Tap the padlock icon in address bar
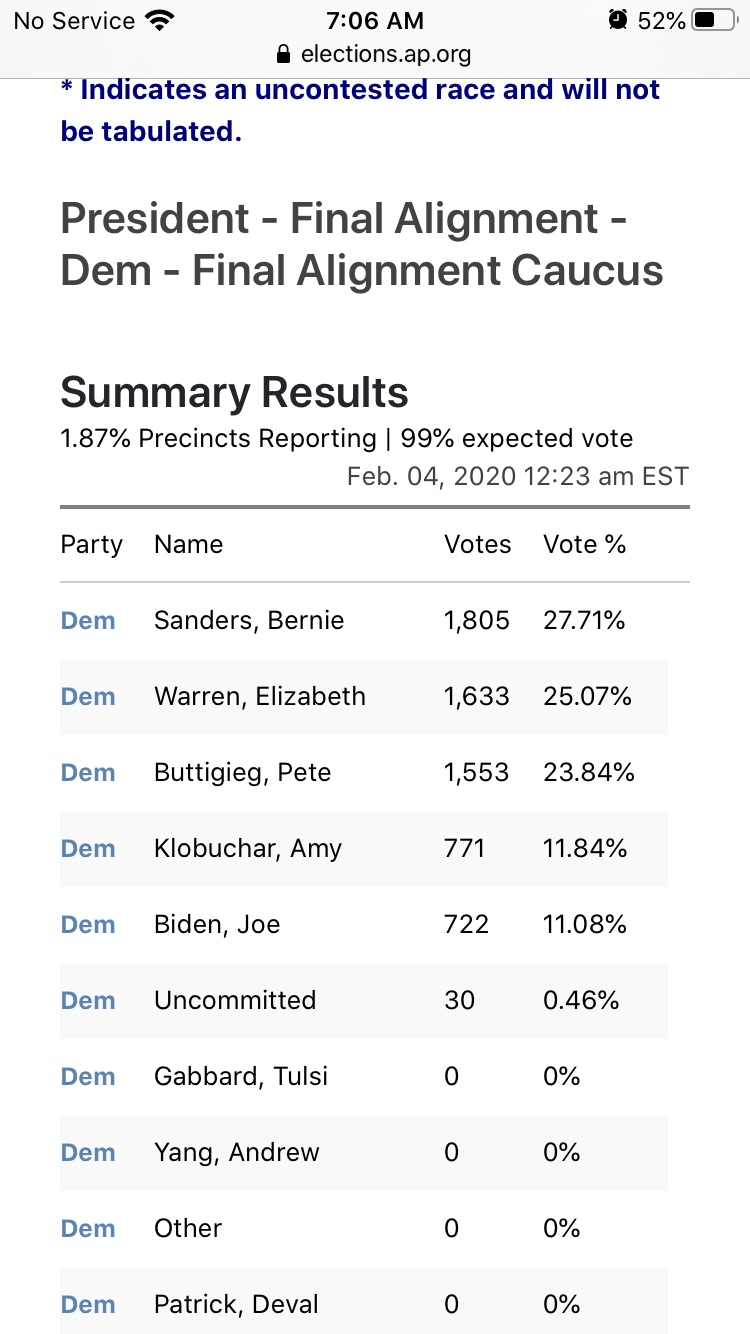 coord(283,54)
